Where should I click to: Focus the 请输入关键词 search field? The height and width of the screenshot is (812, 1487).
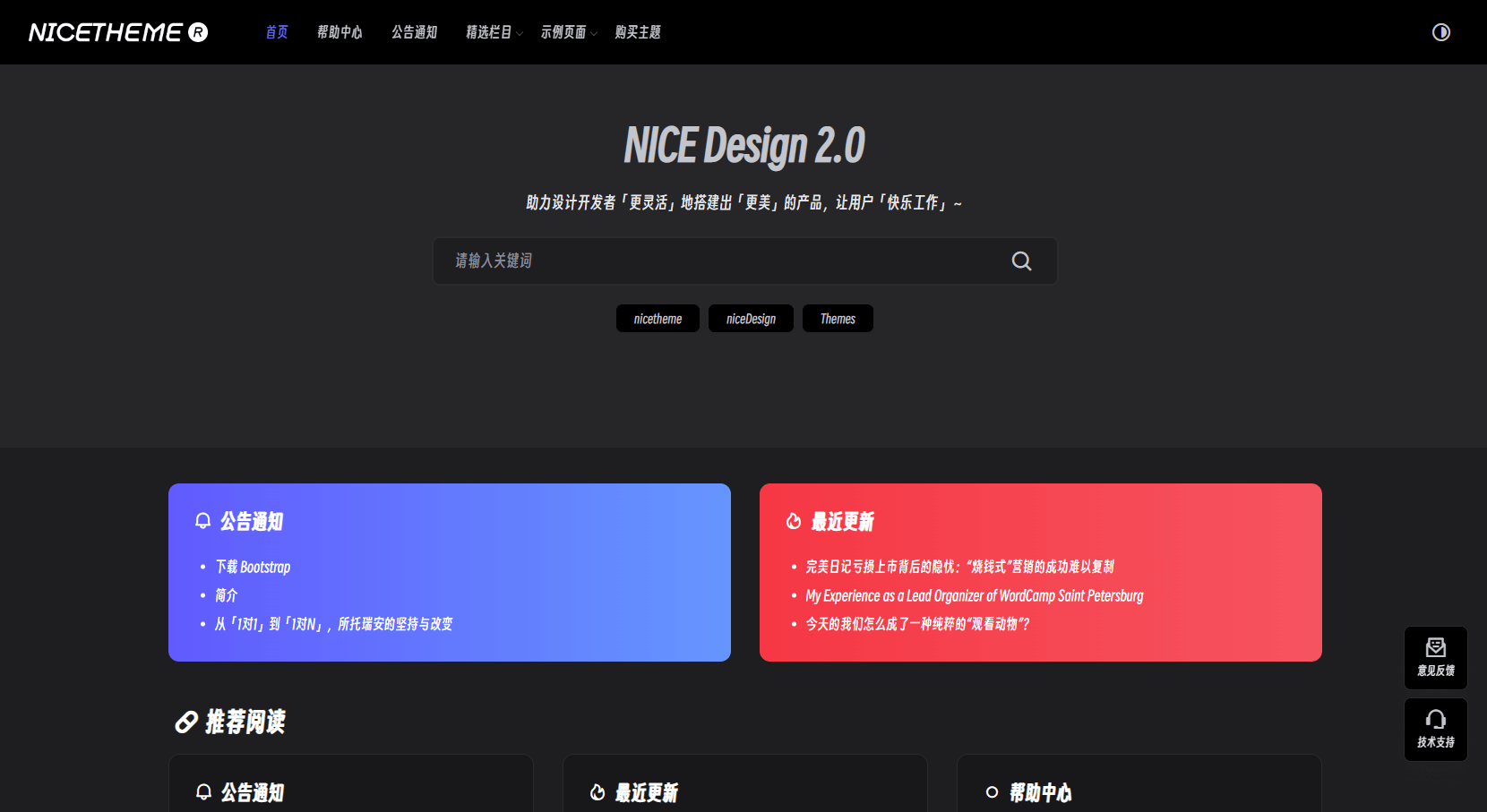click(x=745, y=261)
